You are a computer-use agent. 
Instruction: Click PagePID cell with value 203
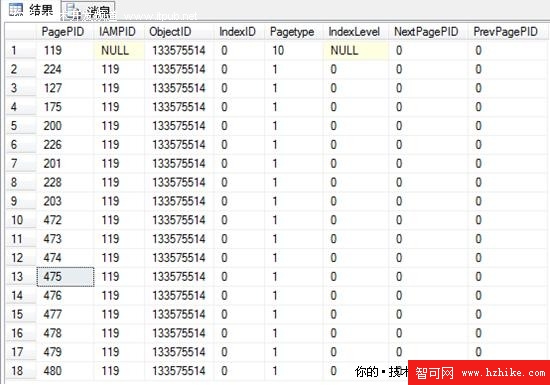pos(65,201)
